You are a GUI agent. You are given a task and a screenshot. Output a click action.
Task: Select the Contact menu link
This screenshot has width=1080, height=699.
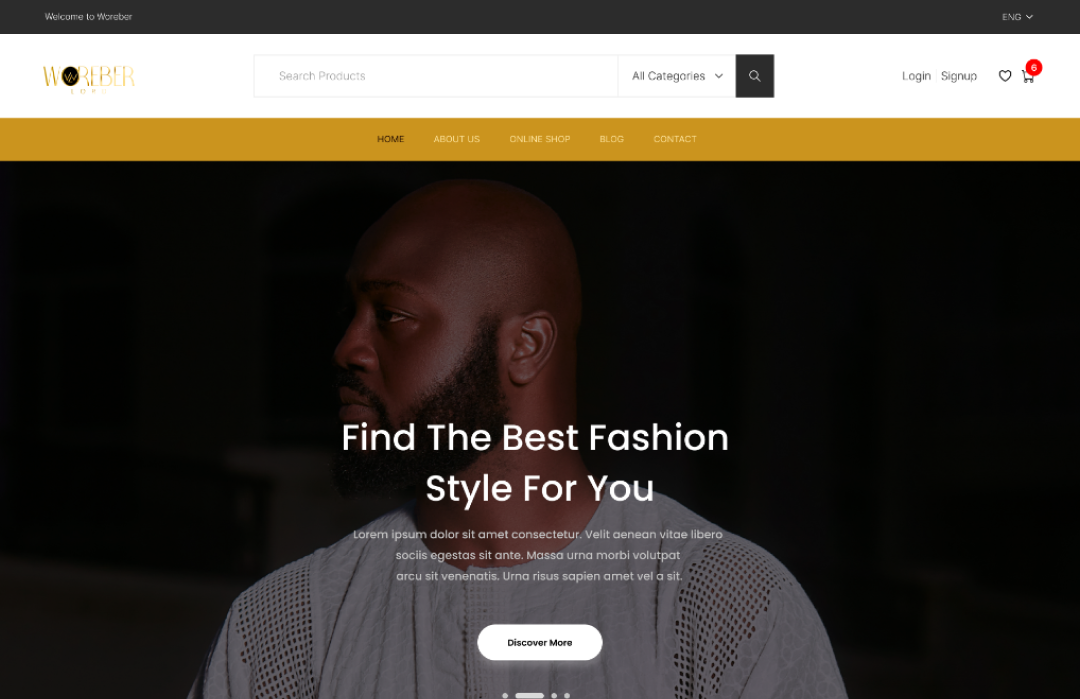(675, 139)
